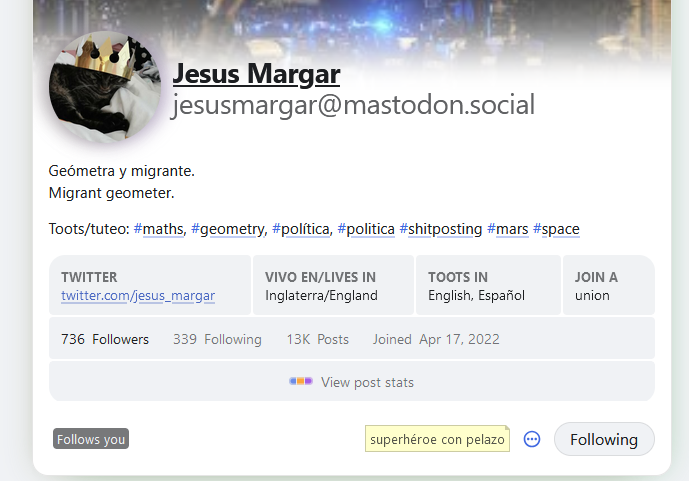Toggle the Following button
Viewport: 689px width, 481px height.
click(604, 439)
